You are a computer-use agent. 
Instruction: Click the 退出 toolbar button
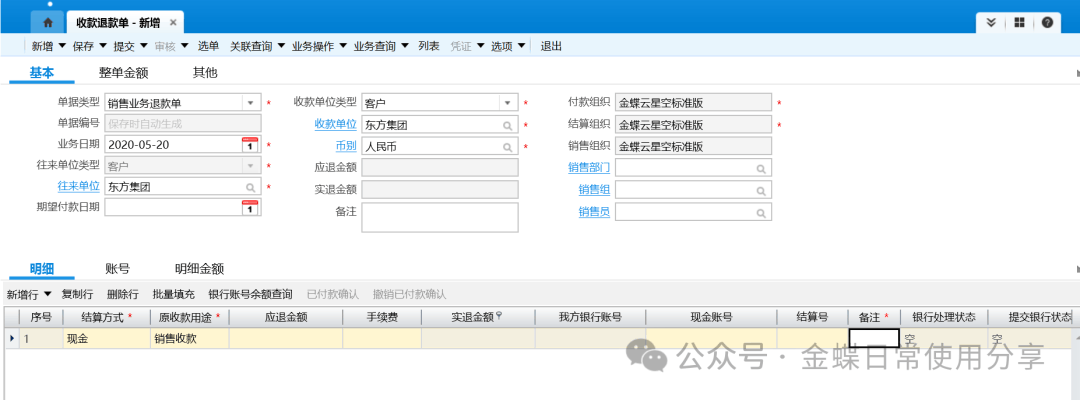point(551,46)
